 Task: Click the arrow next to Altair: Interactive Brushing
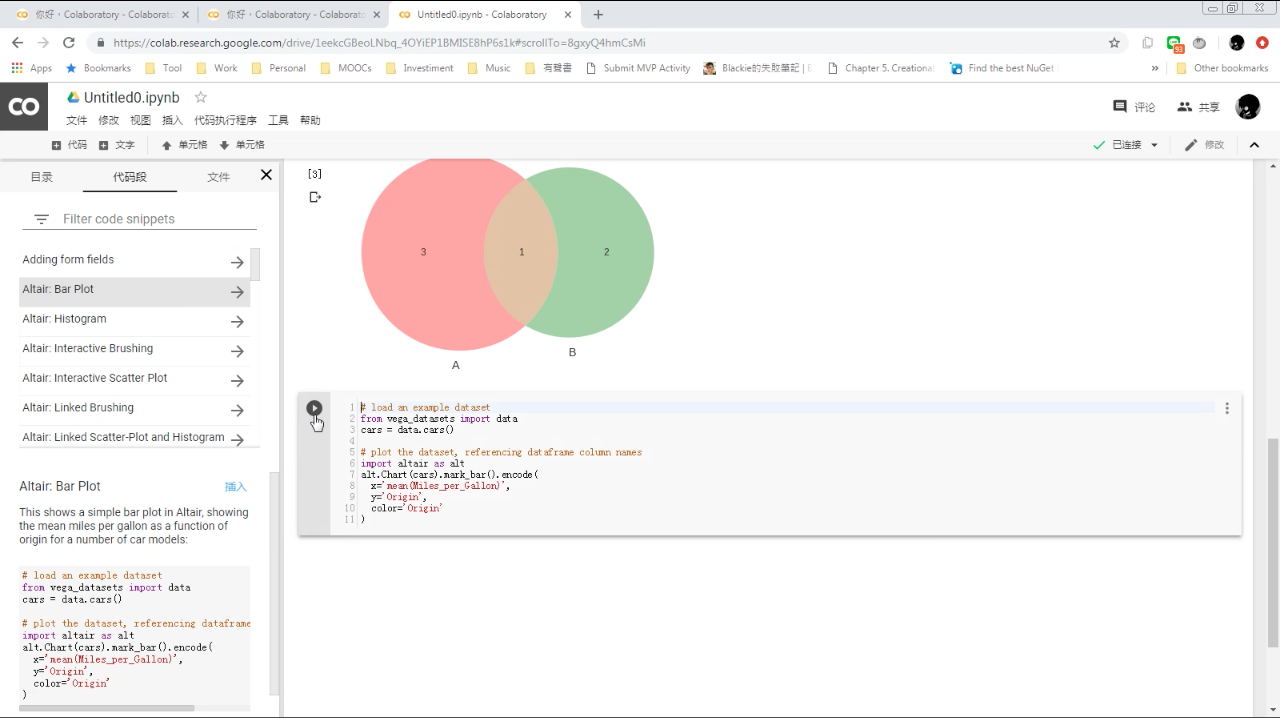[237, 351]
